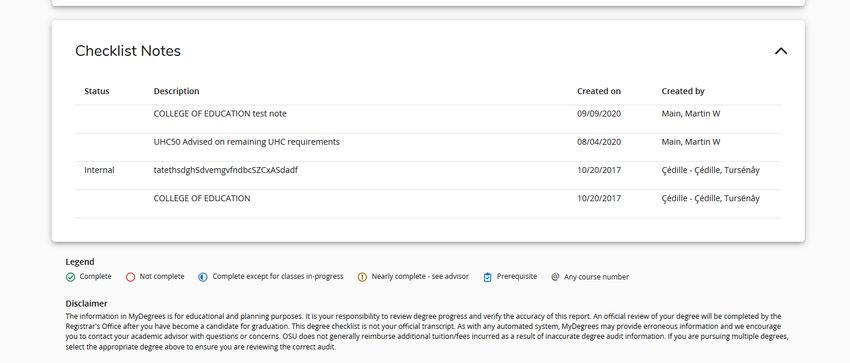Click the Description column header
The height and width of the screenshot is (363, 850).
click(x=176, y=91)
